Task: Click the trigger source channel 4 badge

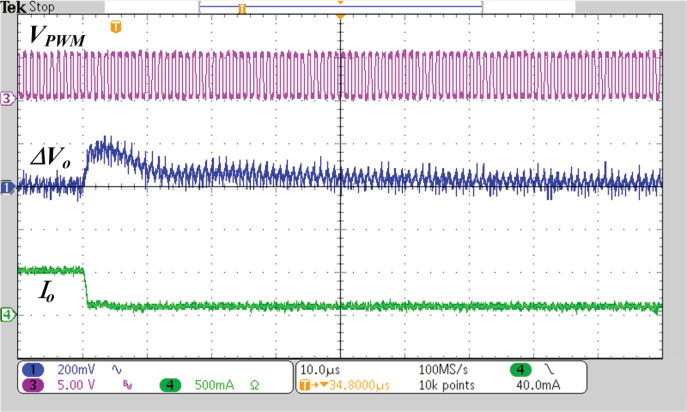Action: 524,369
